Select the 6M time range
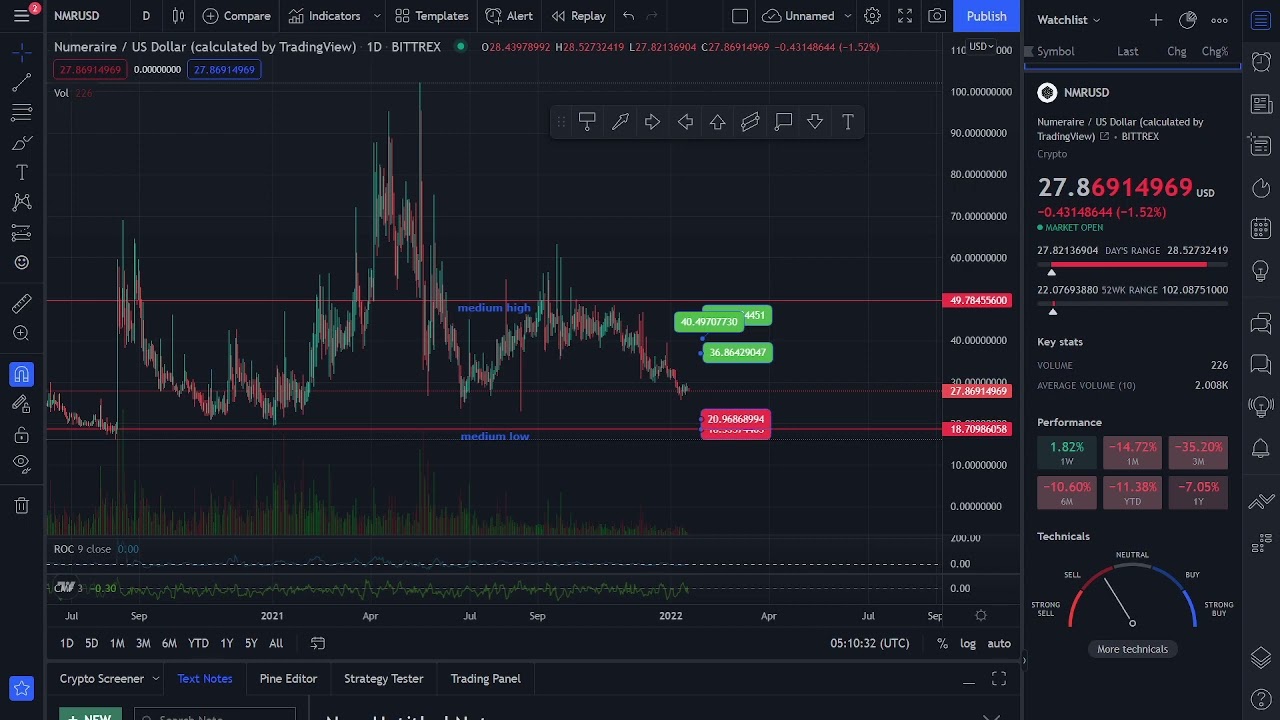1280x720 pixels. (169, 643)
